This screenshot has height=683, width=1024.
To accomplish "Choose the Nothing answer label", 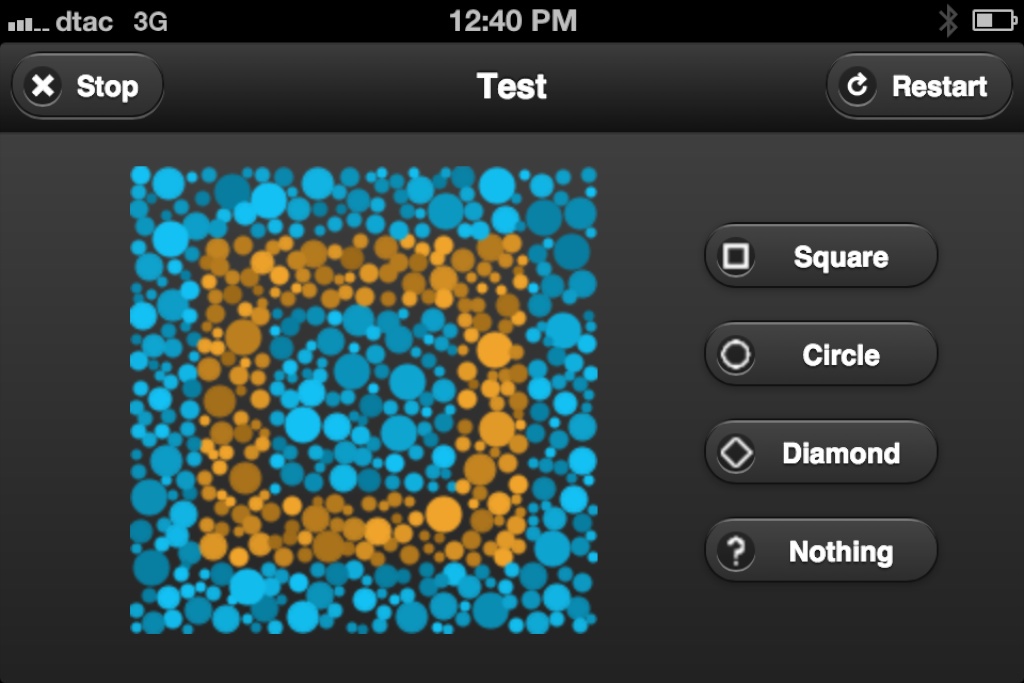I will click(841, 552).
